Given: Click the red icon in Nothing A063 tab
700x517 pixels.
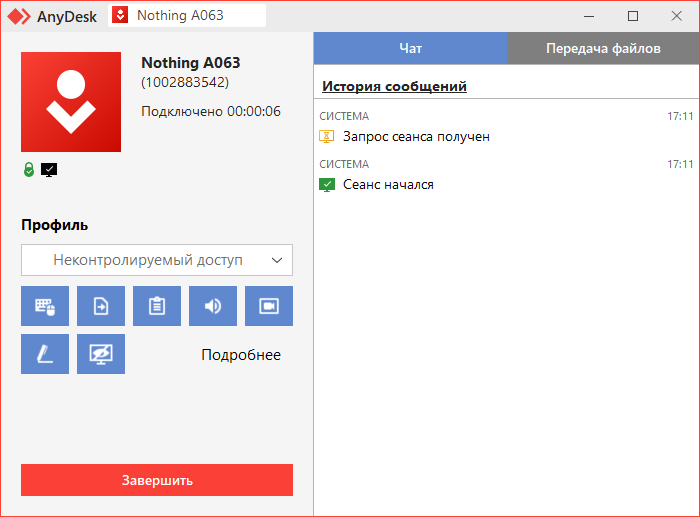Looking at the screenshot, I should point(120,15).
